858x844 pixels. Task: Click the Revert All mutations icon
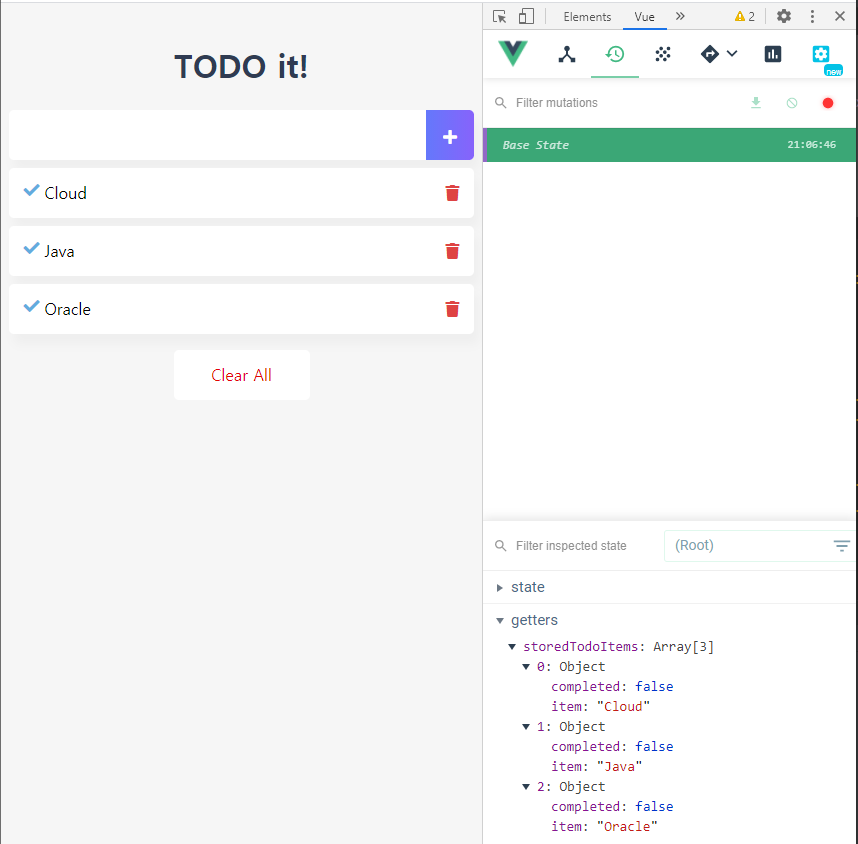coord(792,103)
